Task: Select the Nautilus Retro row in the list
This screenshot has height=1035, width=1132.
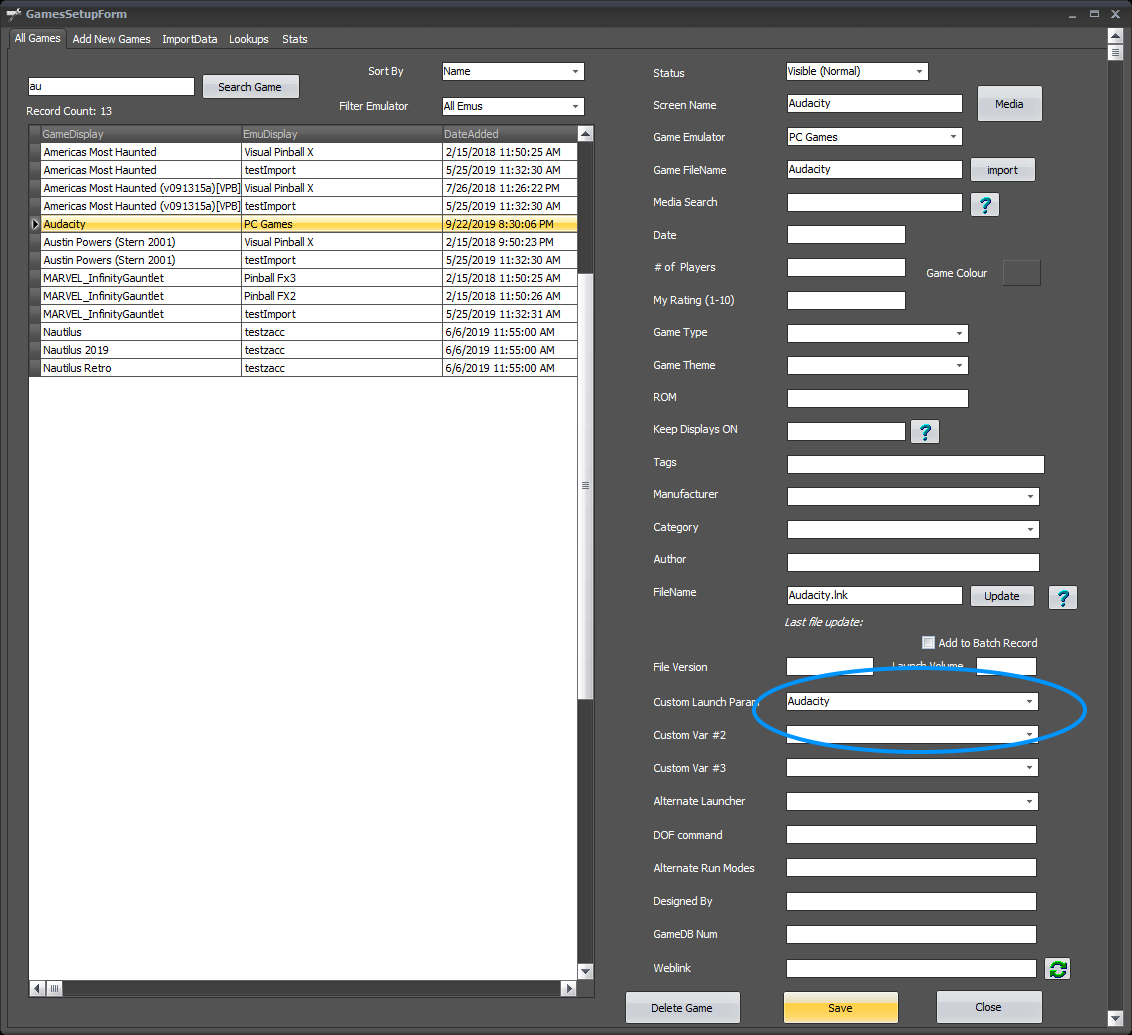Action: [140, 368]
